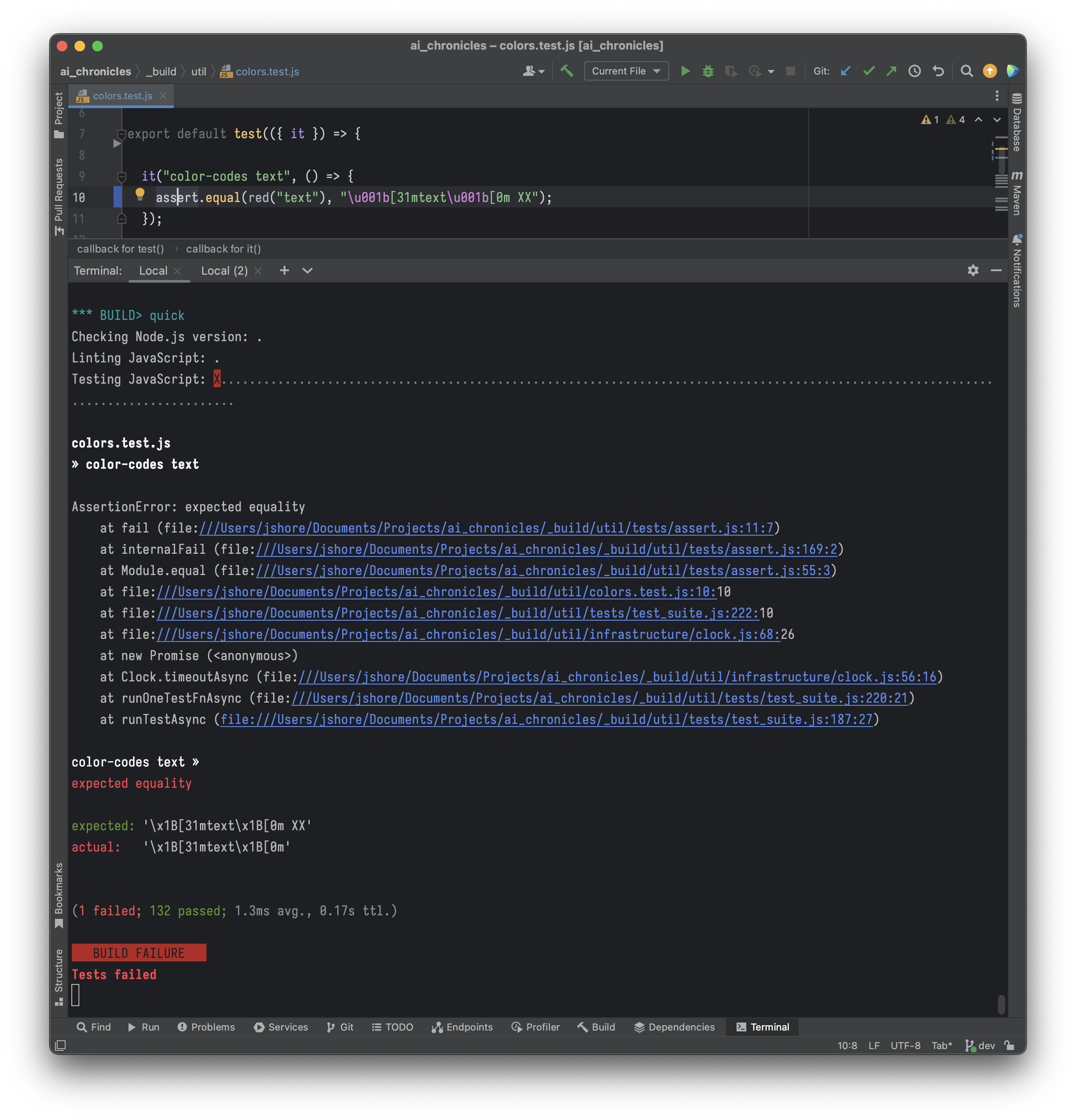Open terminal settings gear icon
The image size is (1076, 1120).
tap(972, 270)
